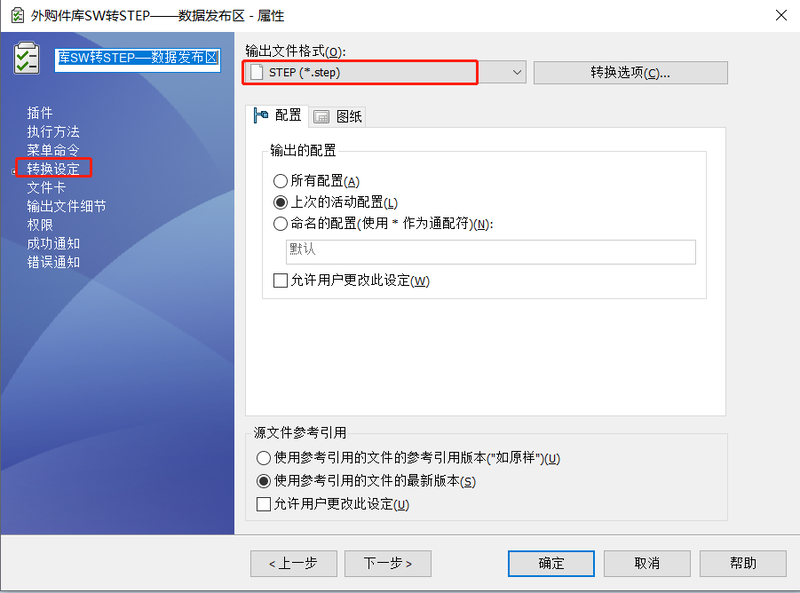800x593 pixels.
Task: Open 错误通知 sidebar item
Action: 53,262
